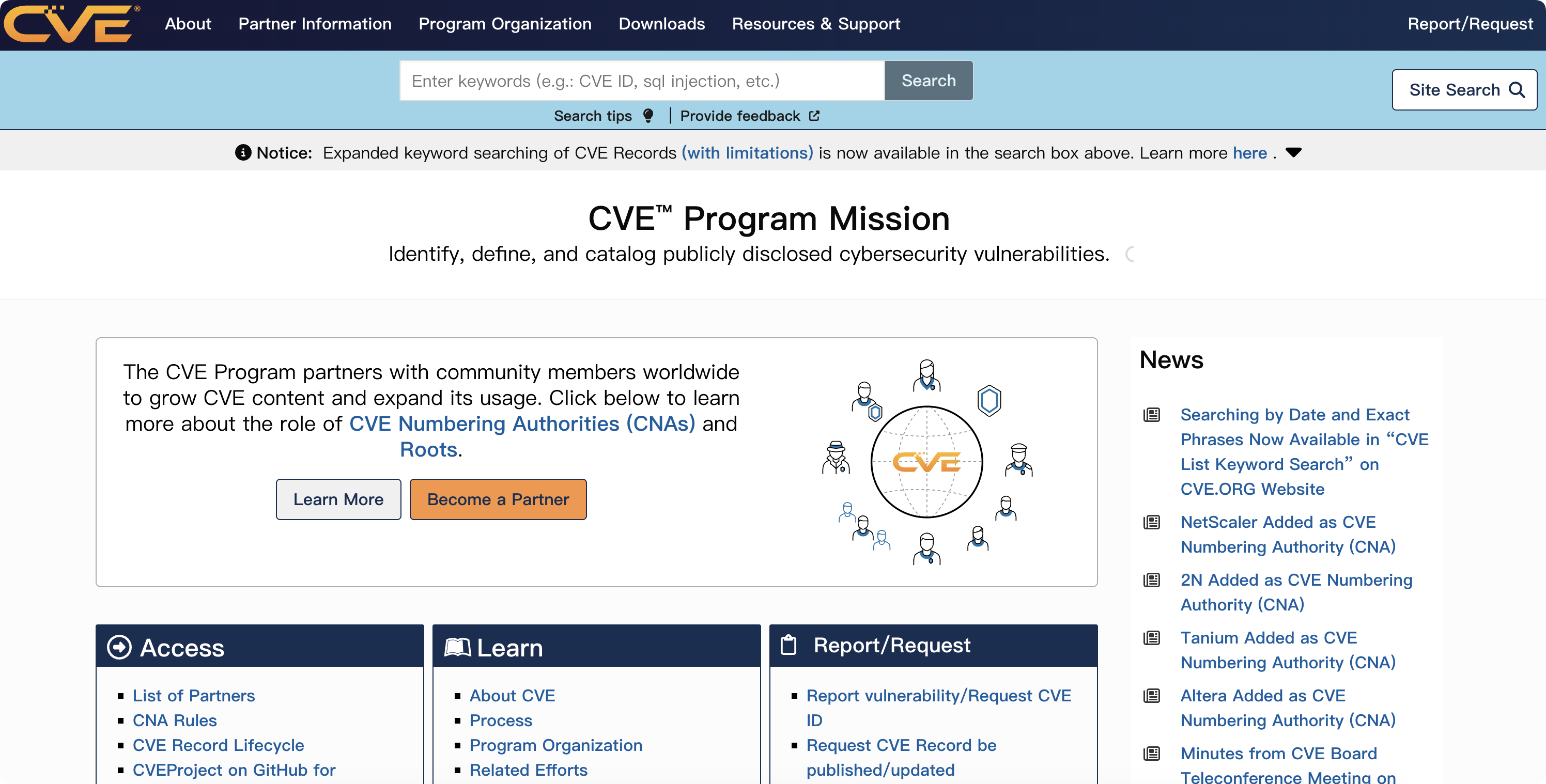Open the About menu in navbar

pos(188,24)
